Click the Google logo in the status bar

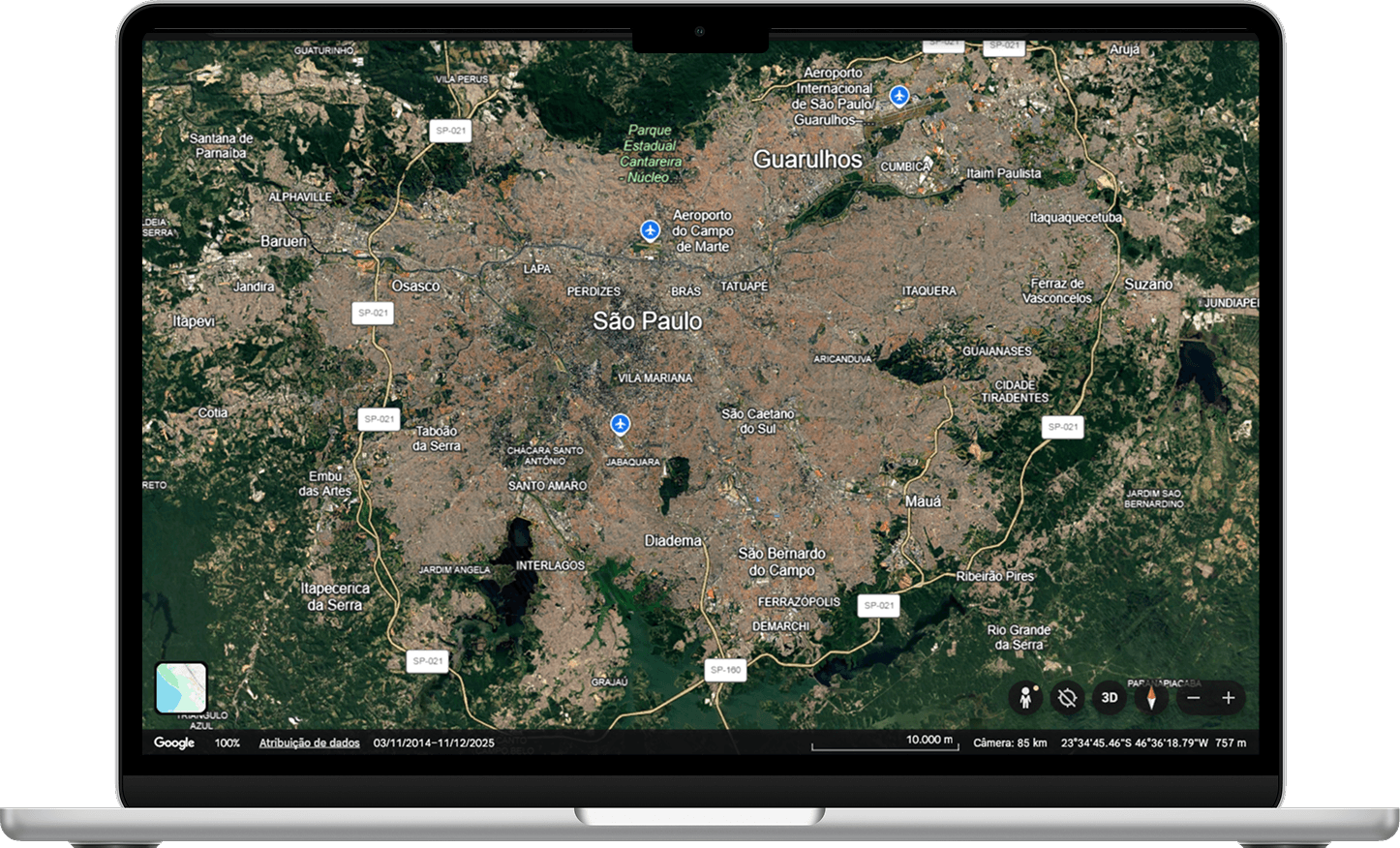174,742
